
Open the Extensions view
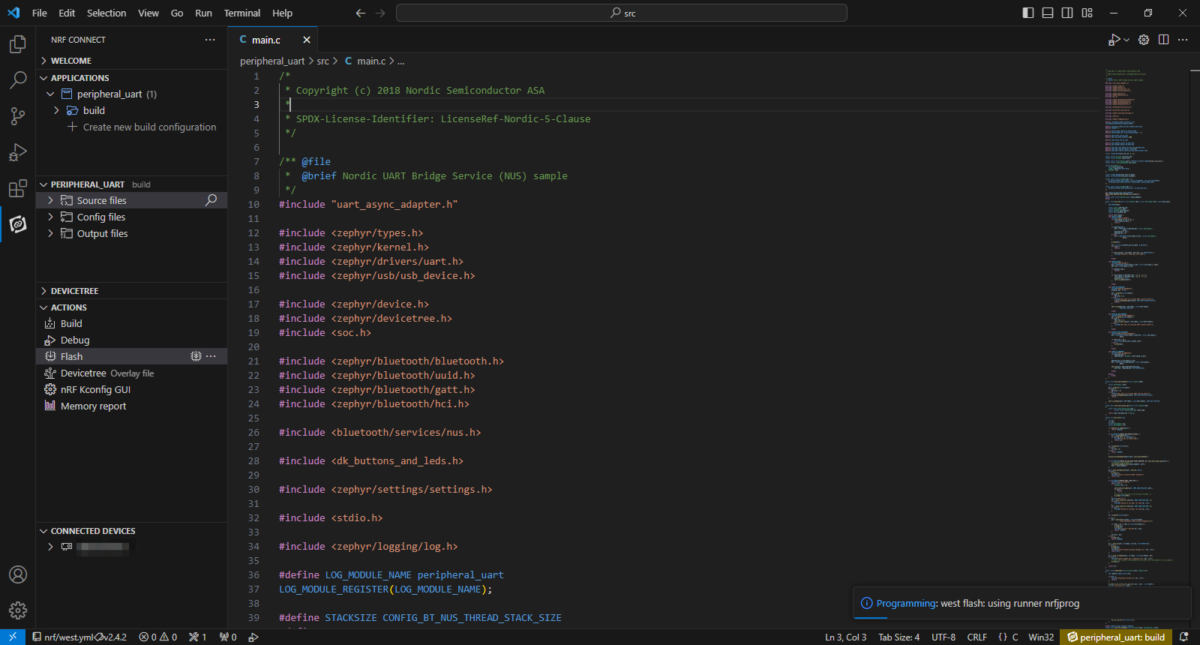click(x=17, y=188)
